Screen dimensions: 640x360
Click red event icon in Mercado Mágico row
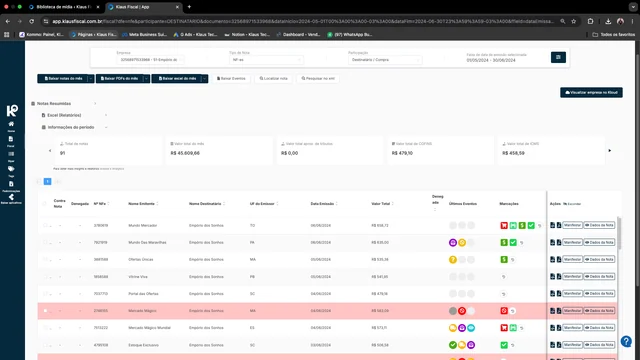pyautogui.click(x=462, y=311)
